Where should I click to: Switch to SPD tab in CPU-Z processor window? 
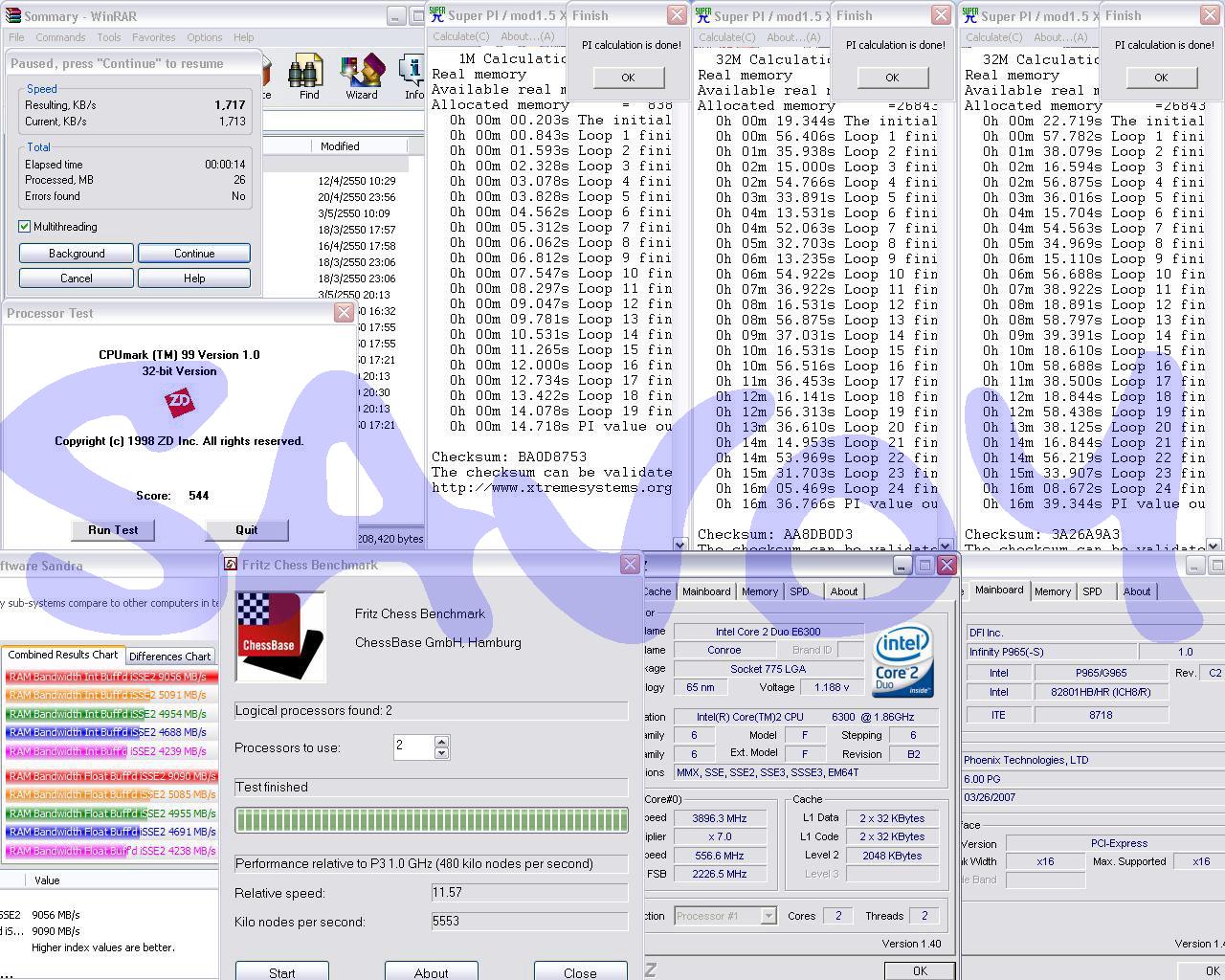(x=799, y=591)
